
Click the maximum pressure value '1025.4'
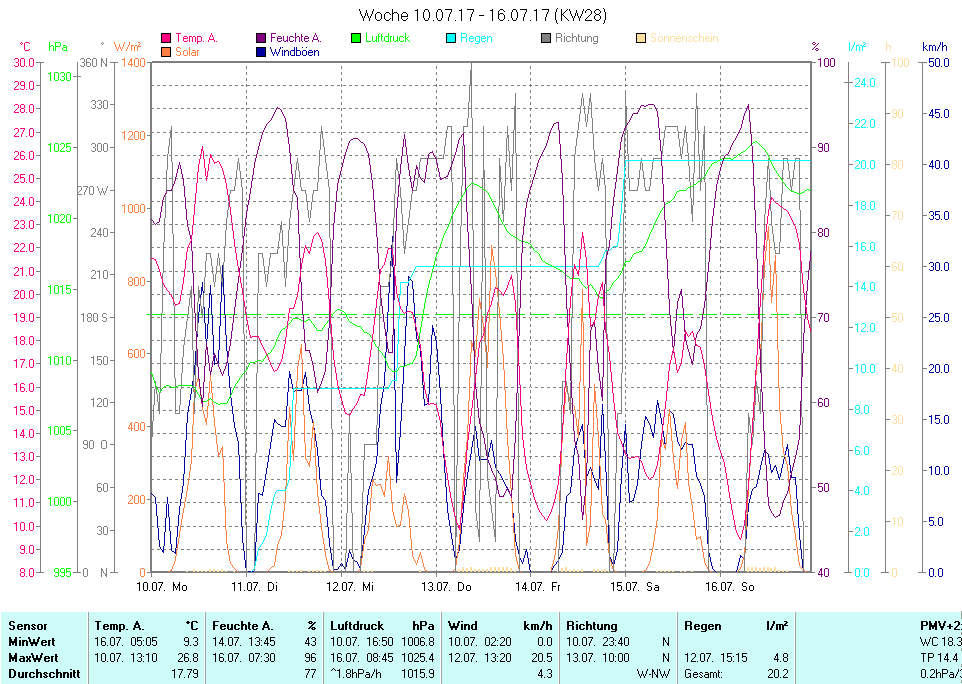click(418, 658)
